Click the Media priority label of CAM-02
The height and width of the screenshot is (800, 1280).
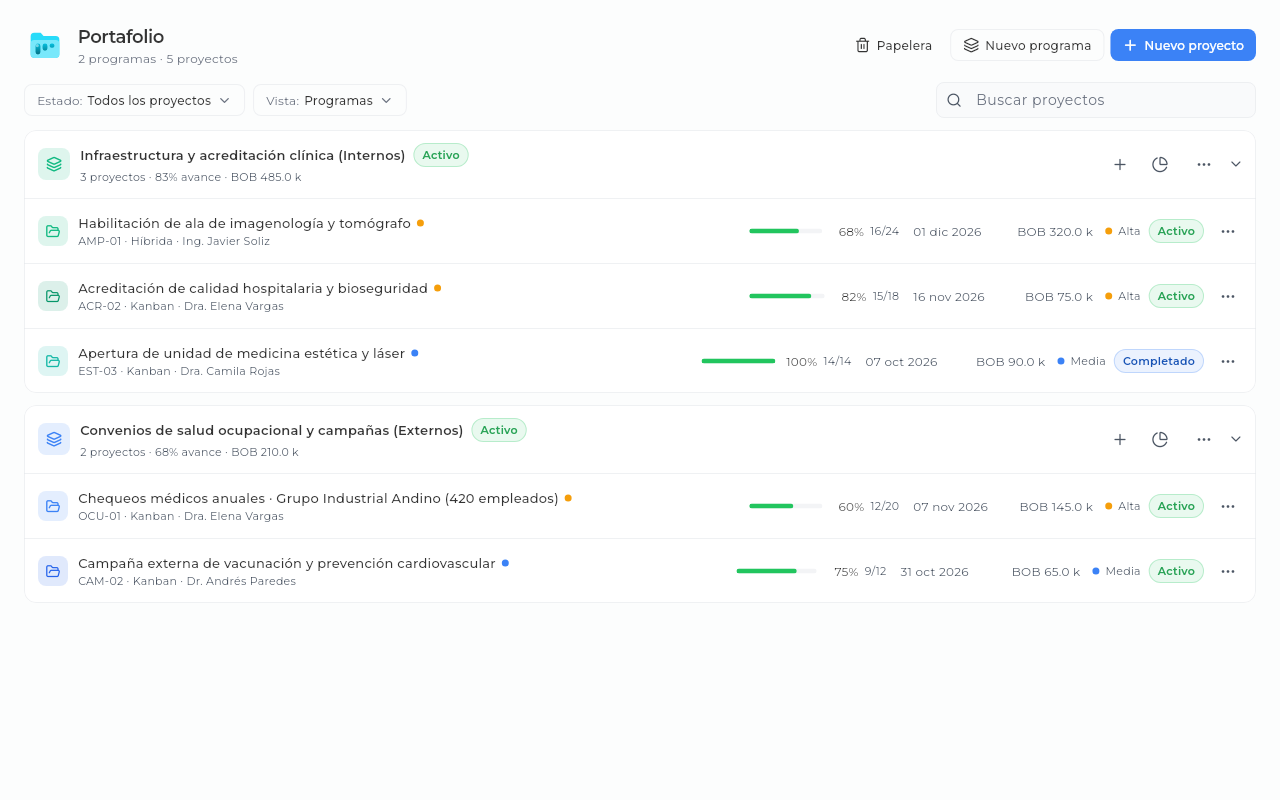tap(1122, 571)
